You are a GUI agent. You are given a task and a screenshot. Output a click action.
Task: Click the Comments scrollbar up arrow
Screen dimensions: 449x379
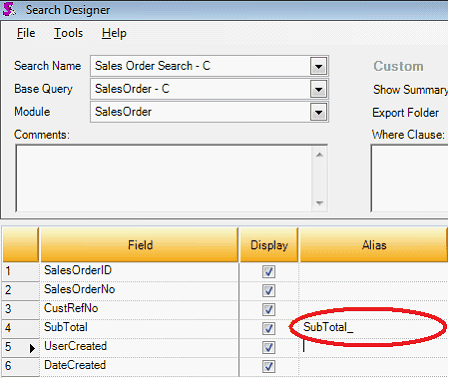point(319,155)
